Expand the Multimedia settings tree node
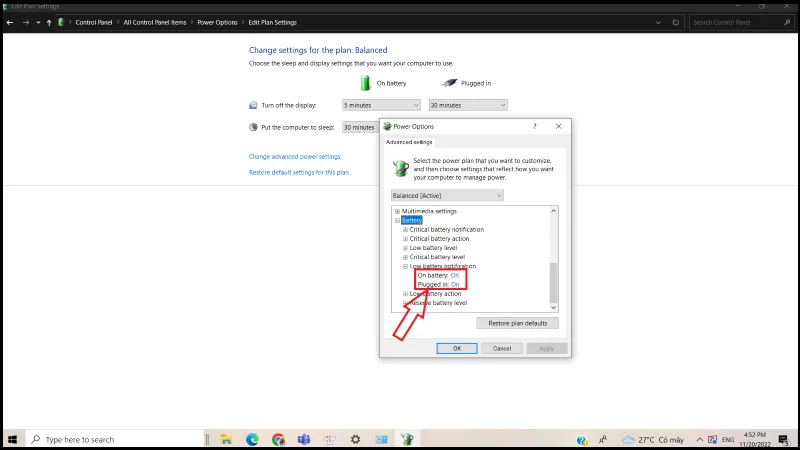Screen dimensions: 800x450 tap(398, 211)
